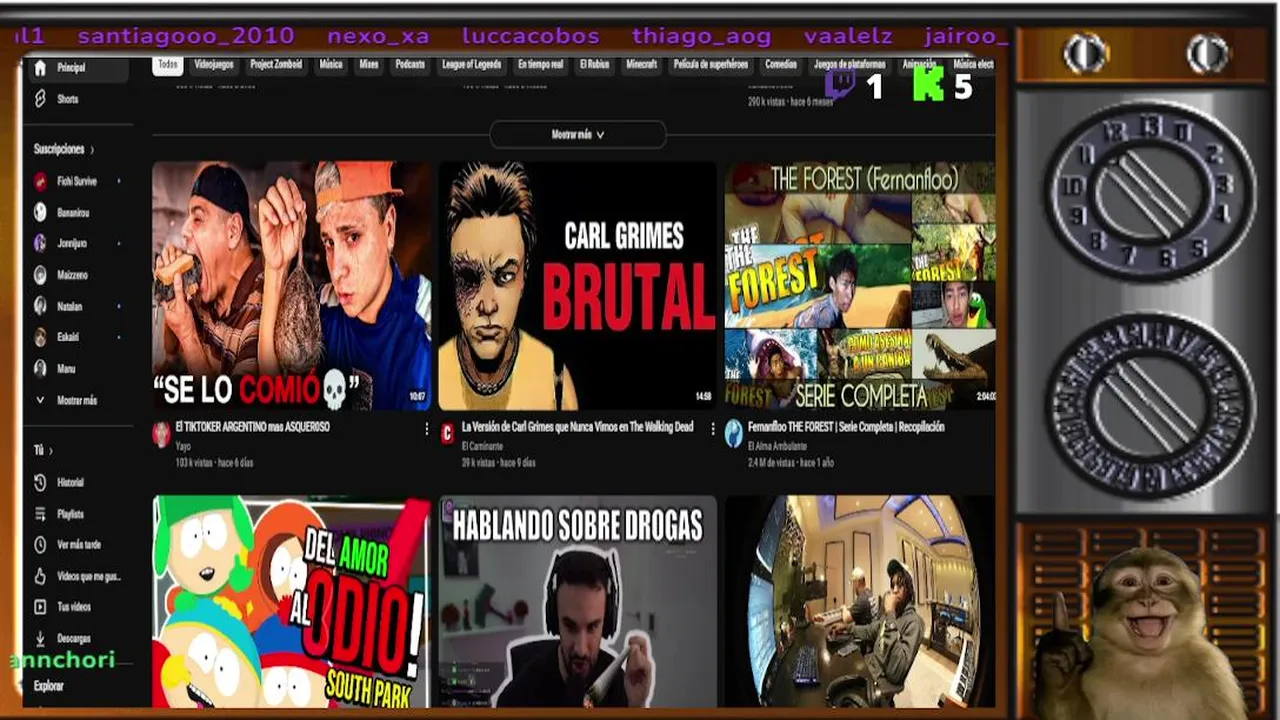Open the Historial clock icon
Screen dimensions: 1280x720
tap(40, 482)
